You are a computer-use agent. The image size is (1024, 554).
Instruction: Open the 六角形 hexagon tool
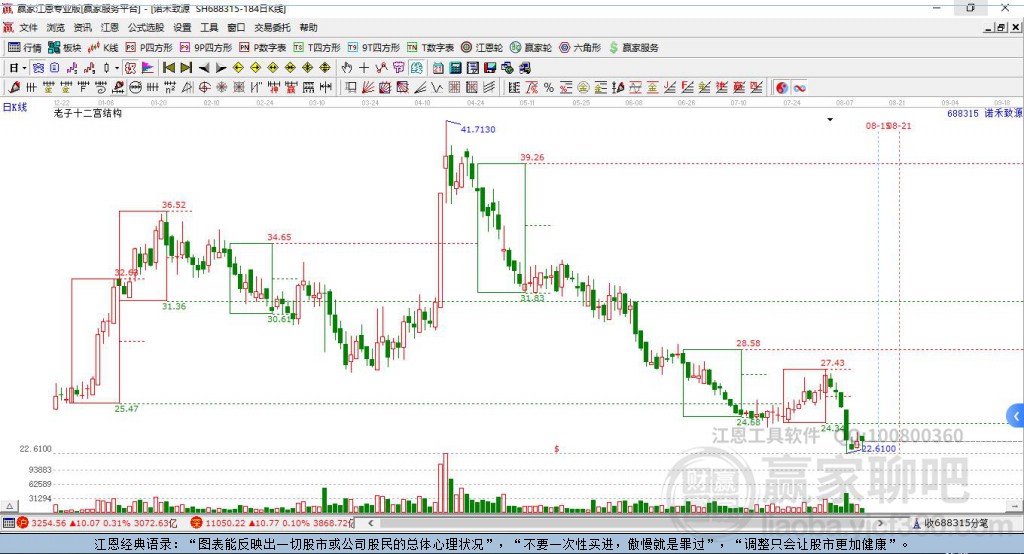click(x=580, y=48)
